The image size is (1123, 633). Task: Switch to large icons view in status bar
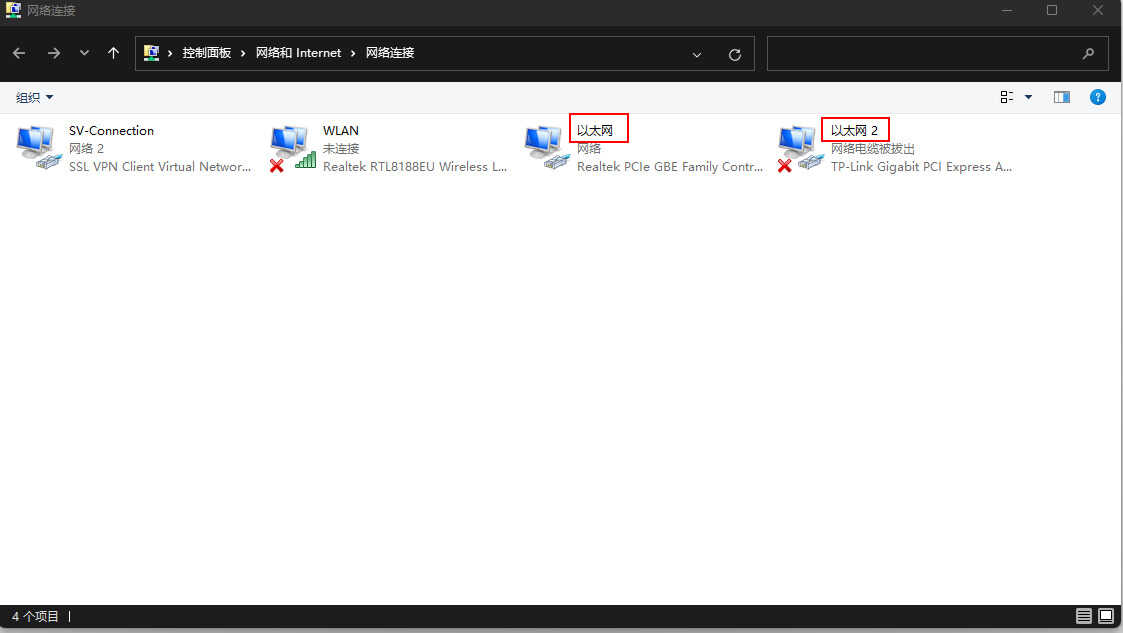click(1106, 616)
